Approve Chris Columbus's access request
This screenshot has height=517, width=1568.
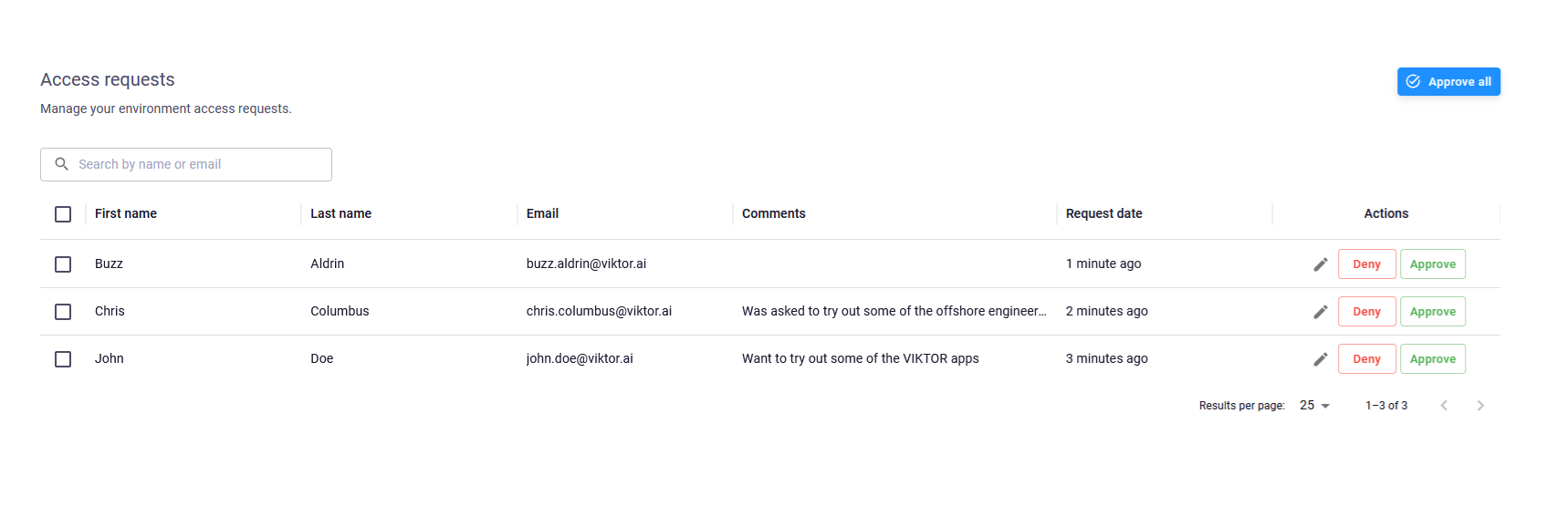[1432, 312]
